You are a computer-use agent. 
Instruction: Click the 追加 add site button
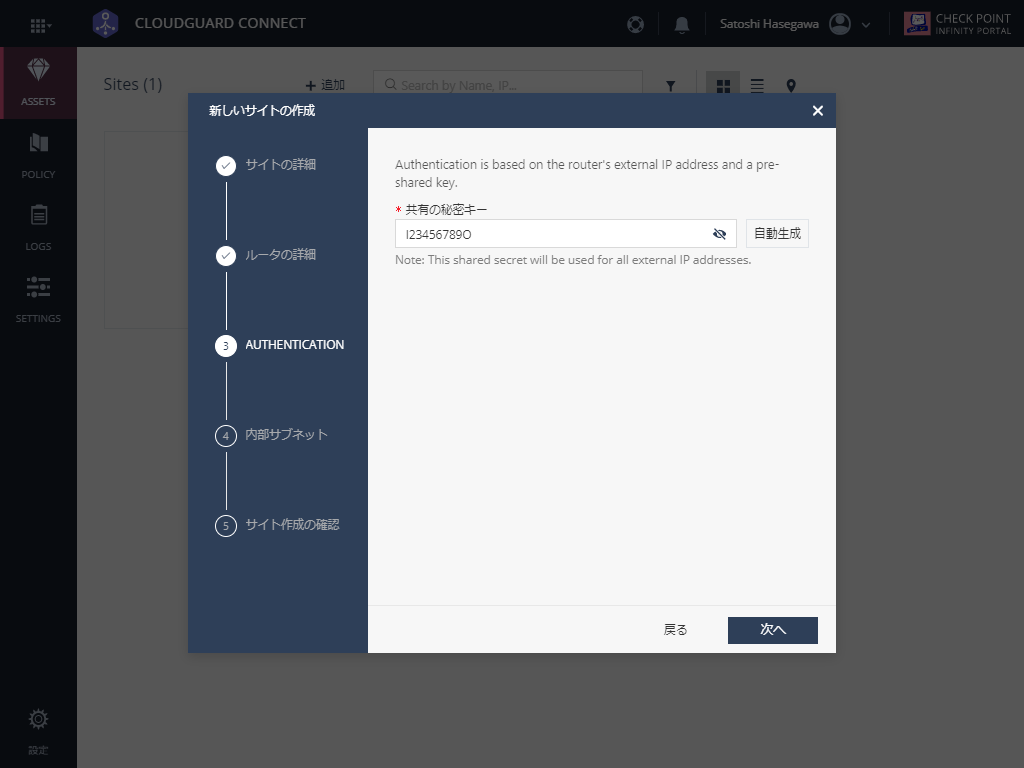pyautogui.click(x=325, y=85)
